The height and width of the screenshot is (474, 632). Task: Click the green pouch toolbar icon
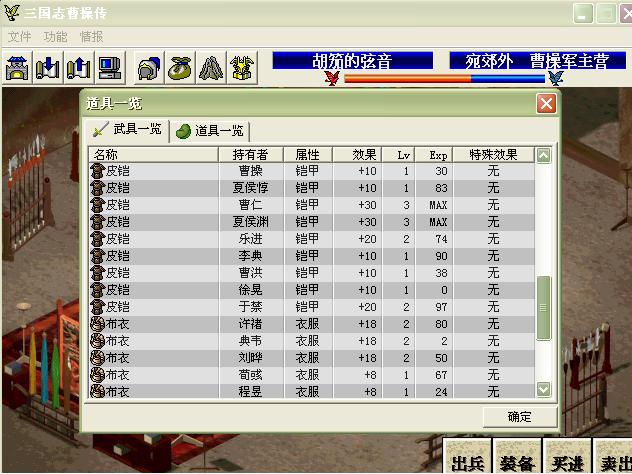coord(180,68)
